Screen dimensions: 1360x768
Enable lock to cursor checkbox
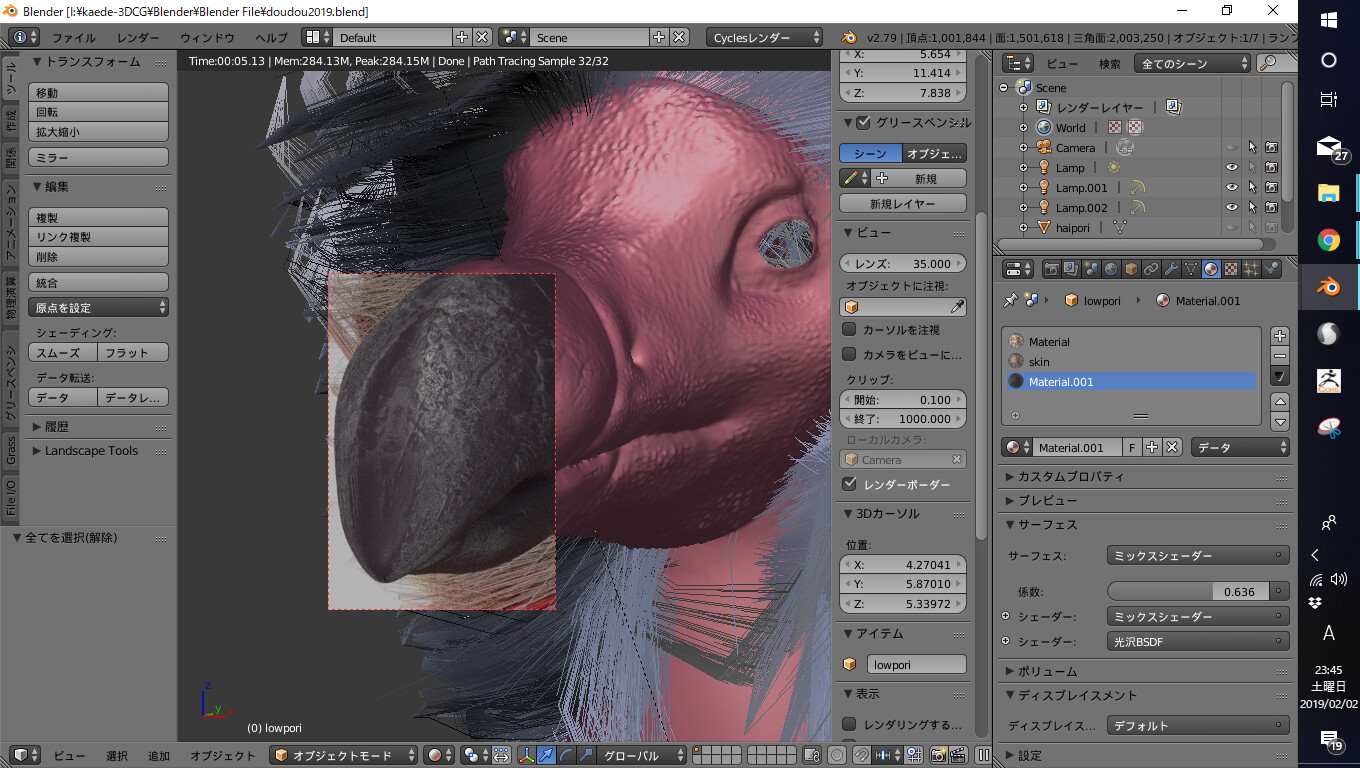coord(849,329)
